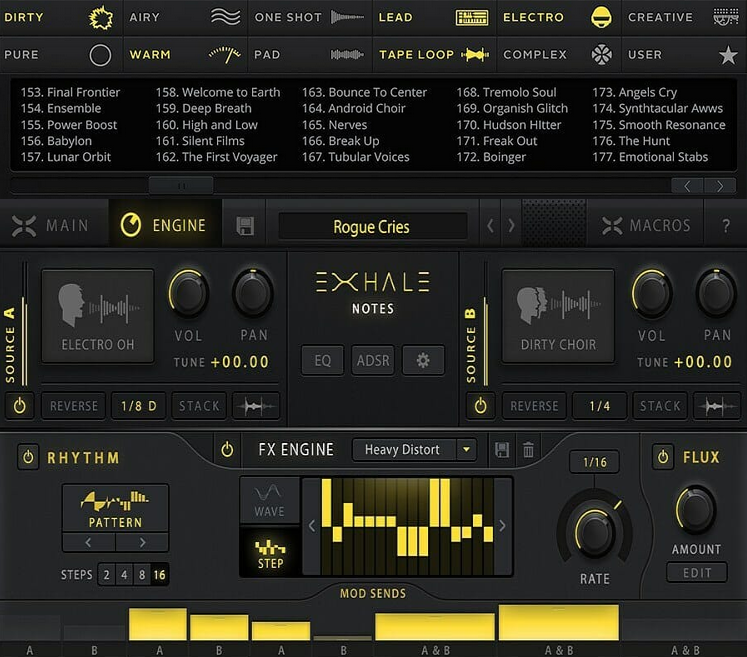Viewport: 747px width, 657px height.
Task: Adjust Source A PAN knob
Action: coord(253,293)
